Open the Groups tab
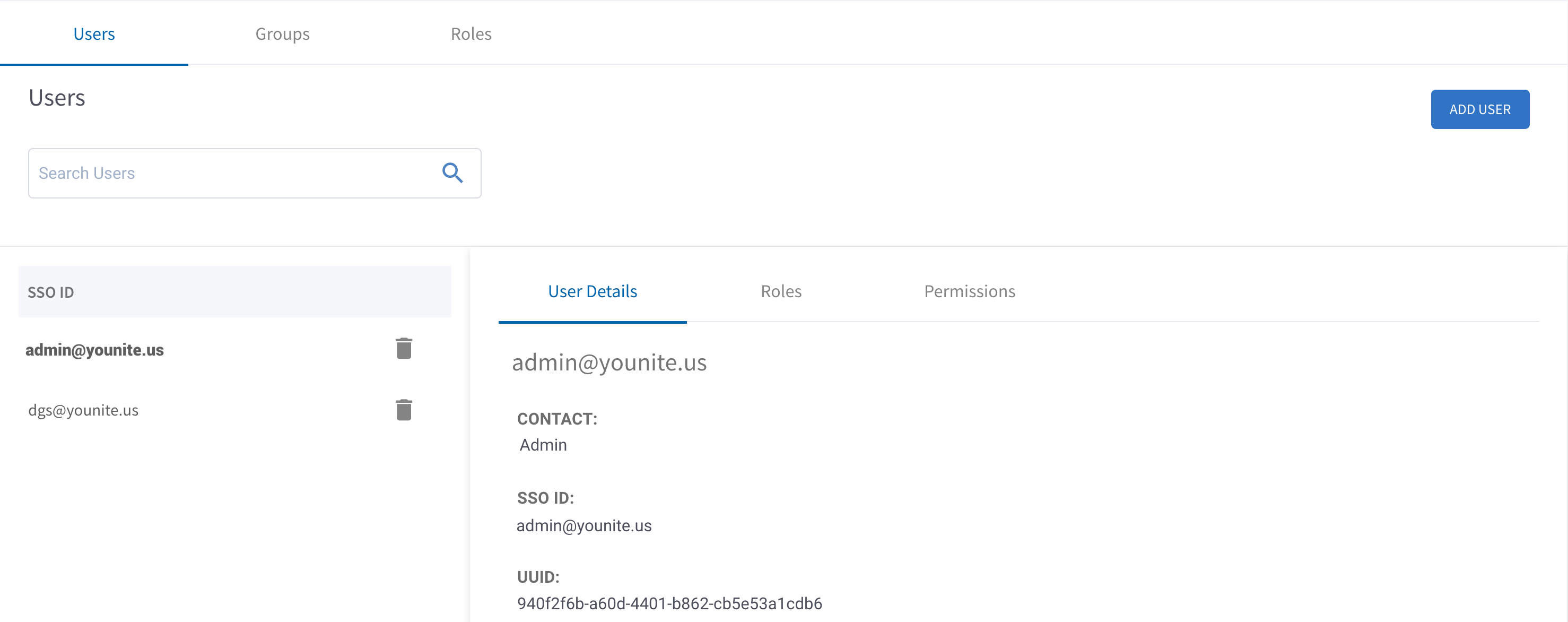This screenshot has height=622, width=1568. [282, 34]
